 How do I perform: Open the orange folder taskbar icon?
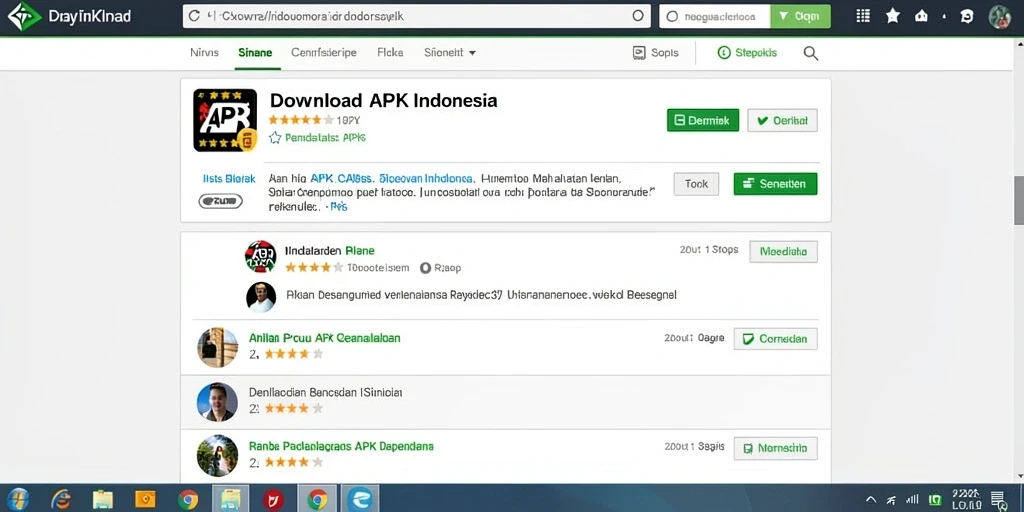pos(145,500)
